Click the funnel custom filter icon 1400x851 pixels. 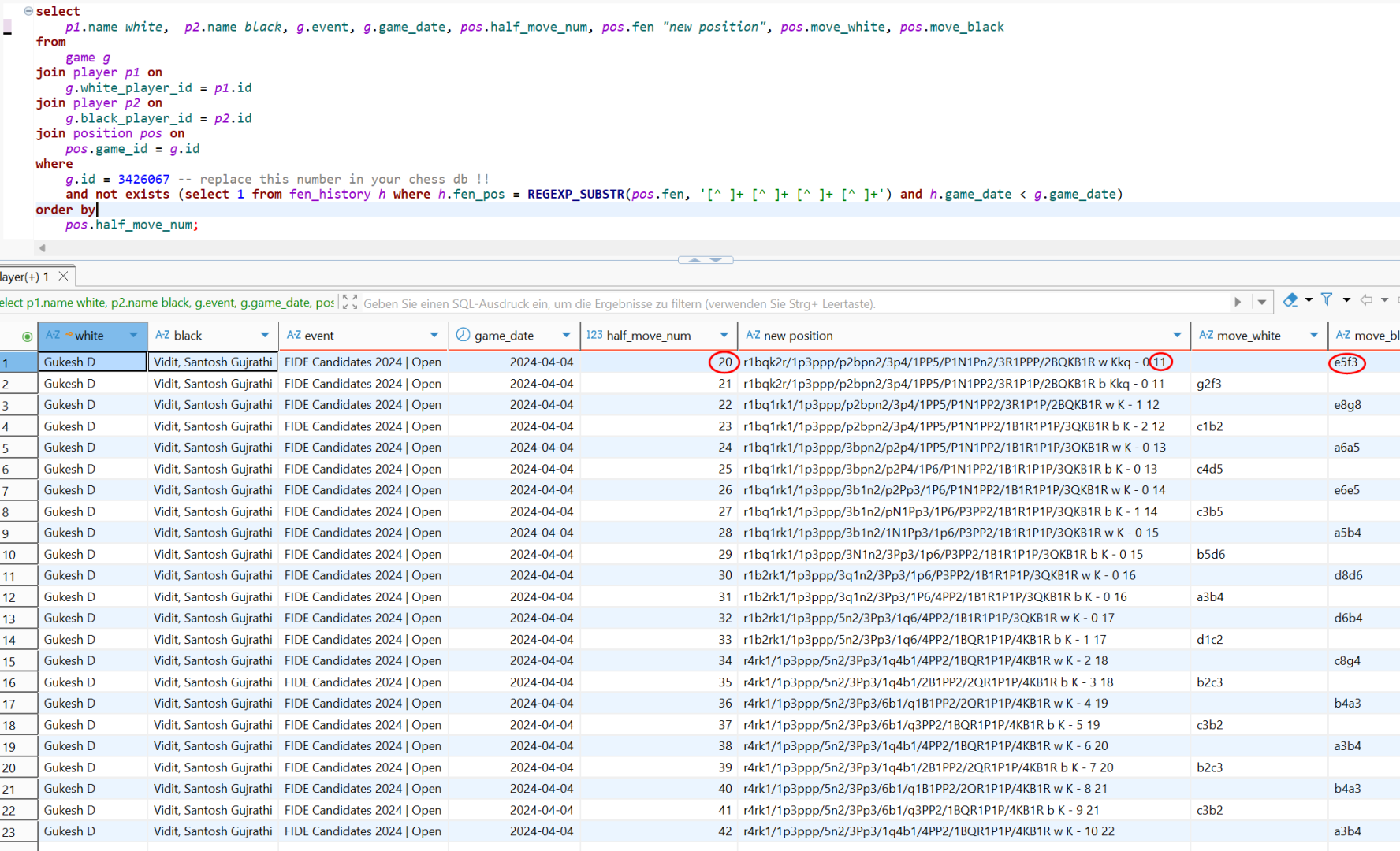click(x=1327, y=300)
